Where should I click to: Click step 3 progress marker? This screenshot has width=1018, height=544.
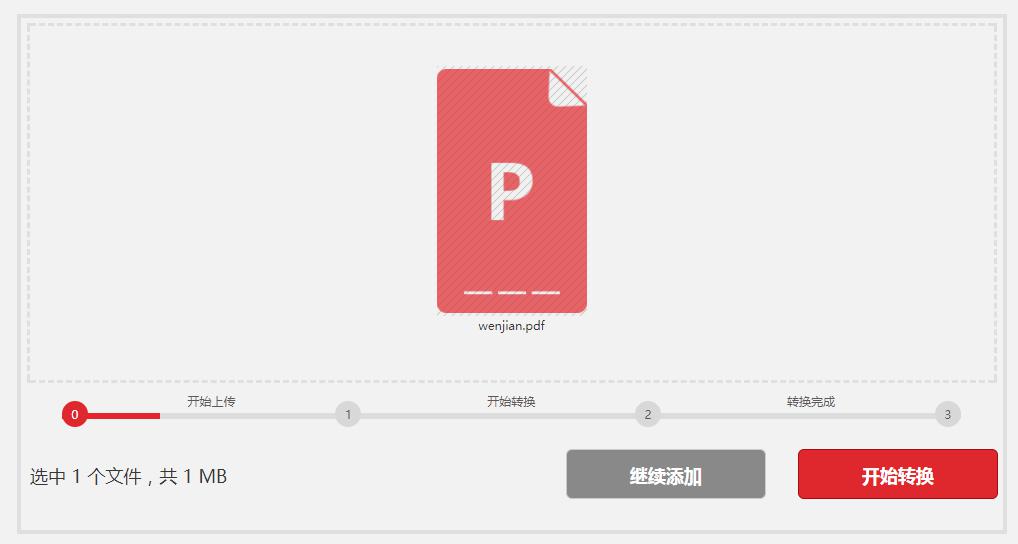pyautogui.click(x=947, y=414)
